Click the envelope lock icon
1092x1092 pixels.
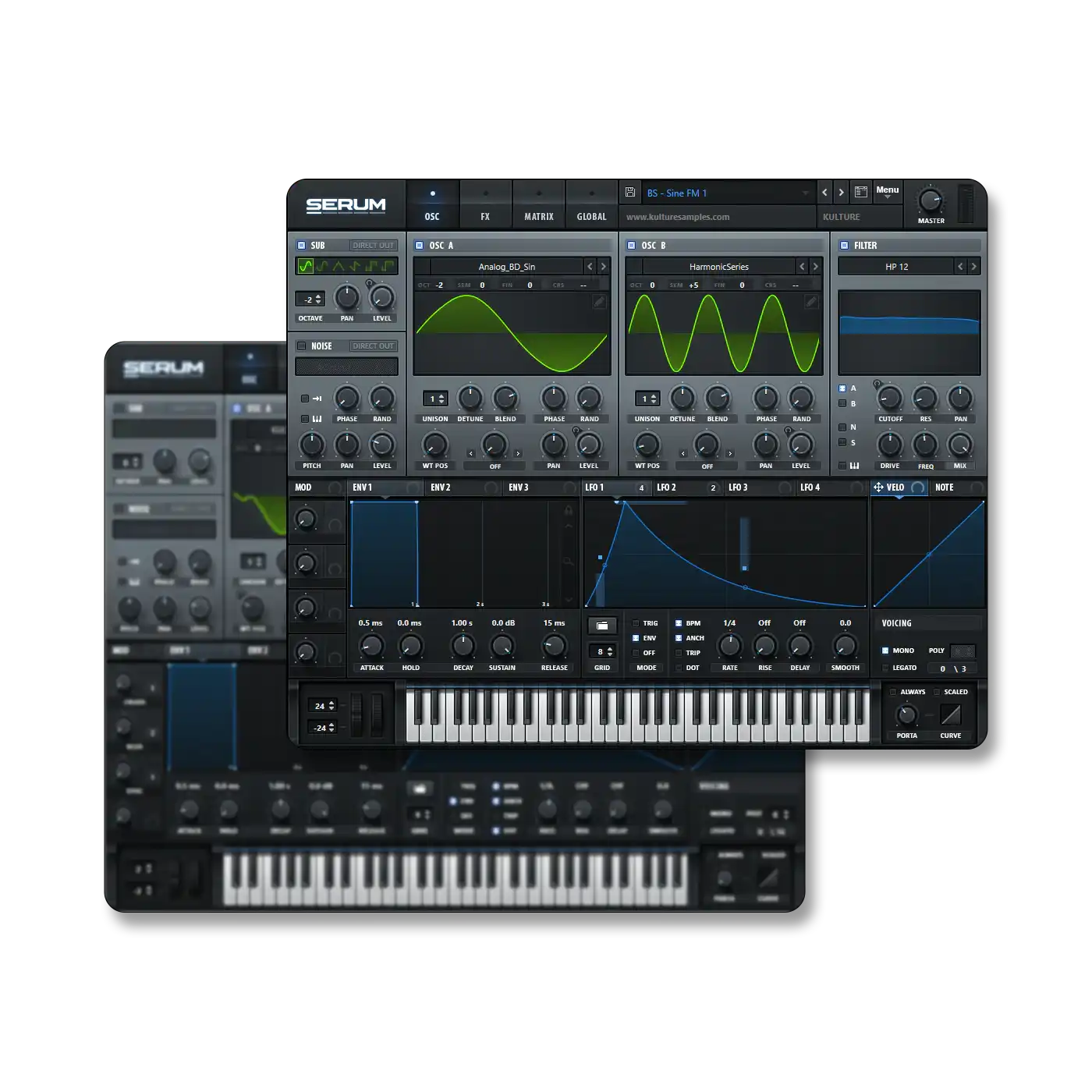[569, 510]
